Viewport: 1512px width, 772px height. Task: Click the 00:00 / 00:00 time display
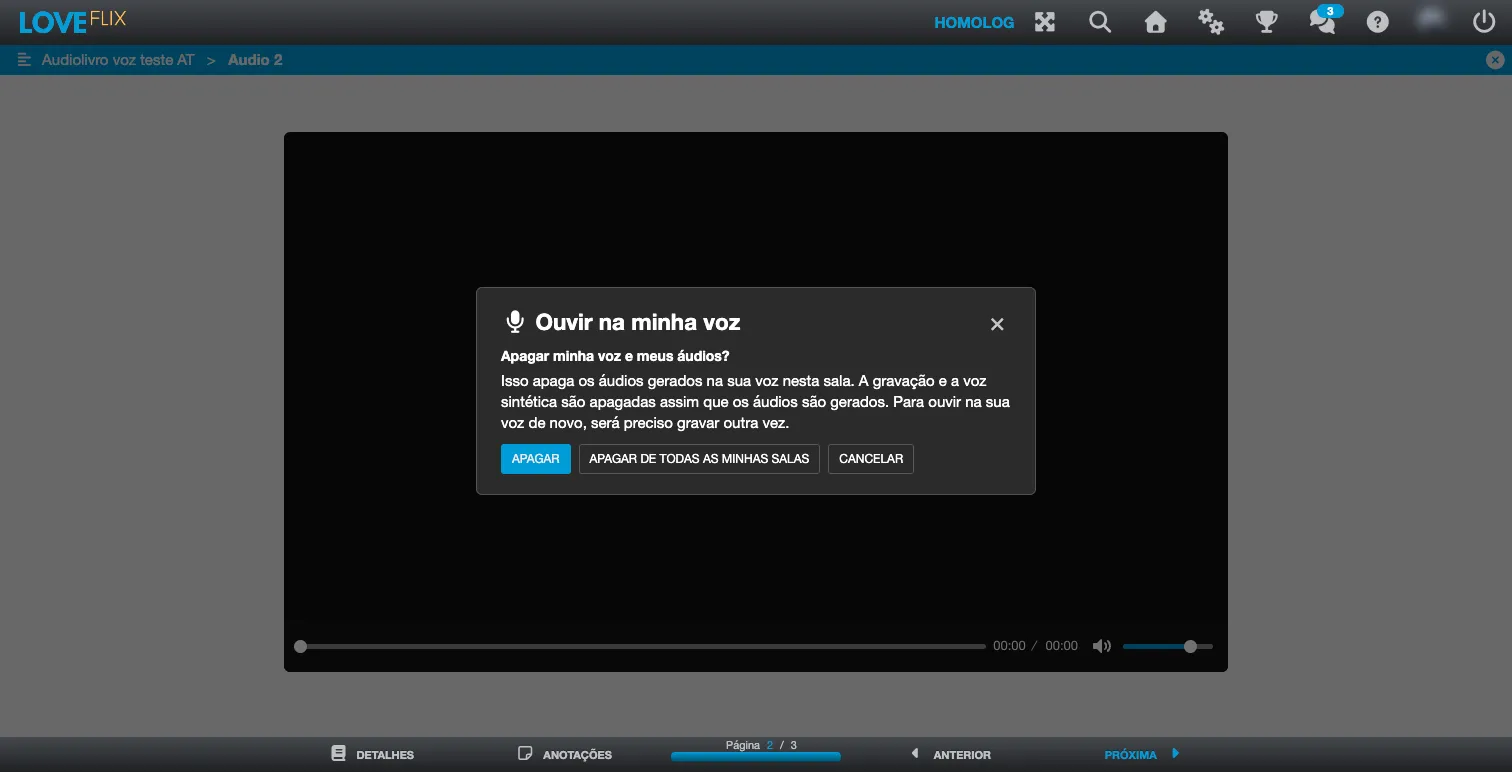[x=1035, y=646]
